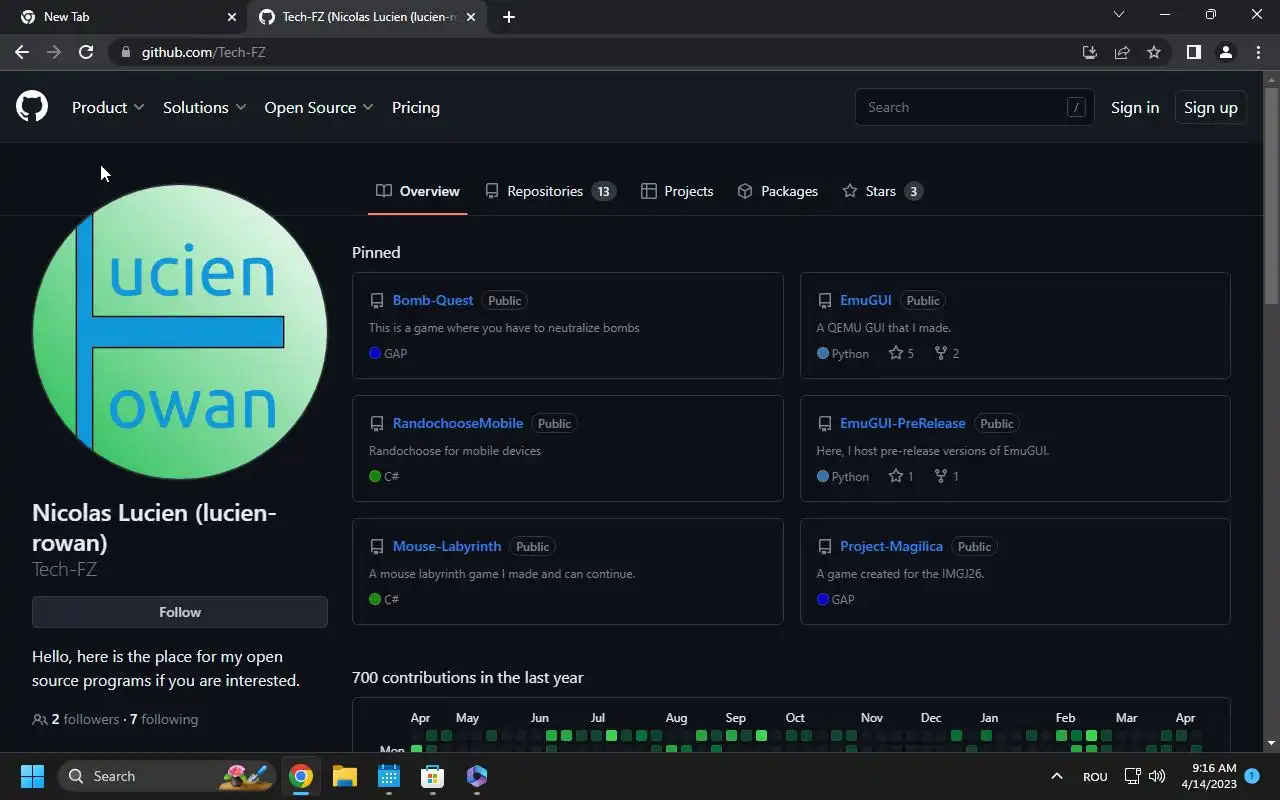This screenshot has height=800, width=1280.
Task: Open File Explorer from taskbar
Action: coord(345,776)
